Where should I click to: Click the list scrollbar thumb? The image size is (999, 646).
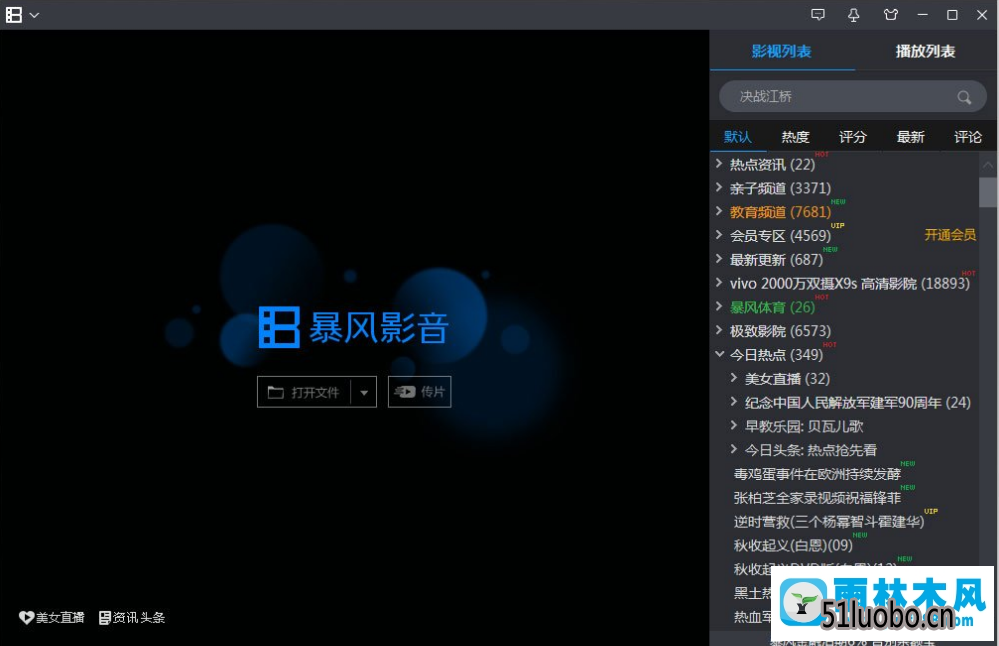click(988, 192)
